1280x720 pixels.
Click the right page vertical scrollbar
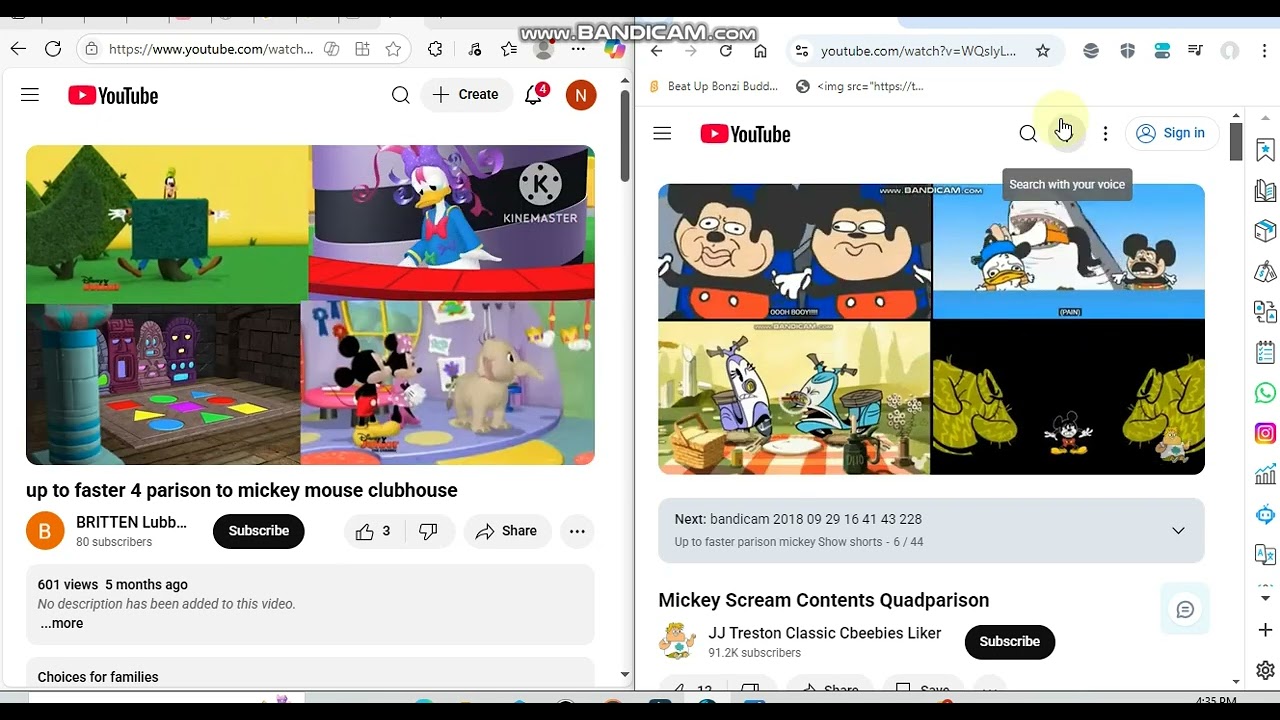coord(1236,141)
